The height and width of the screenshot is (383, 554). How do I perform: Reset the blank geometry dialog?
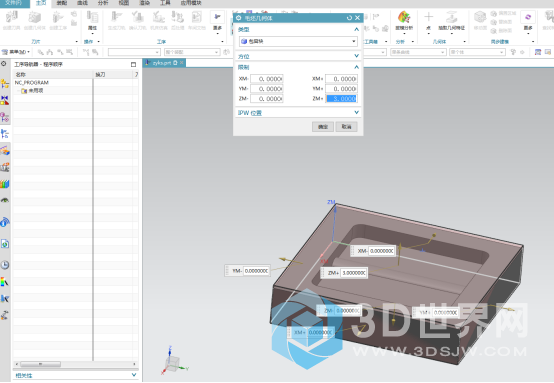349,18
